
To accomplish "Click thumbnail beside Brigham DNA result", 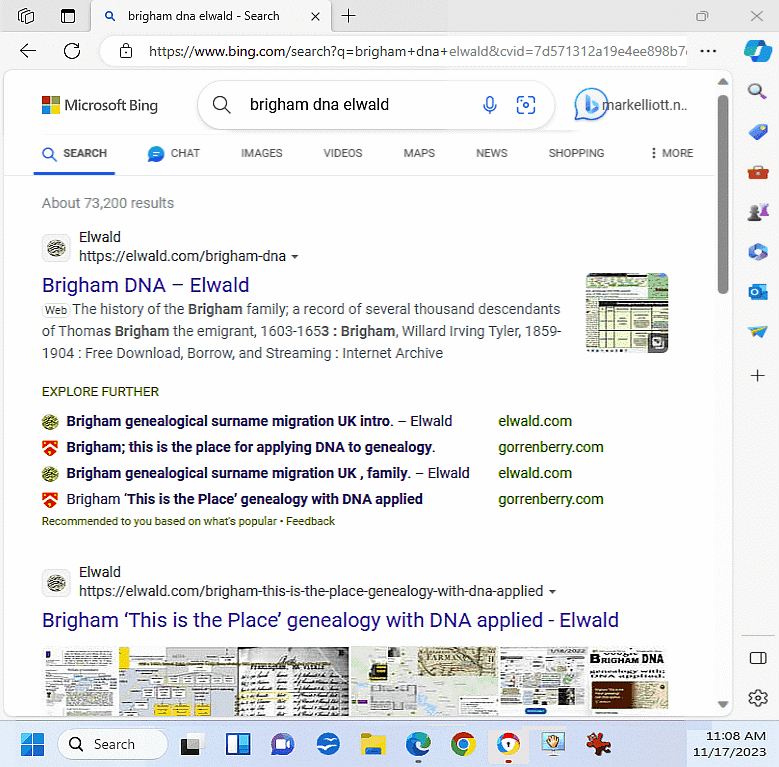I will tap(627, 312).
